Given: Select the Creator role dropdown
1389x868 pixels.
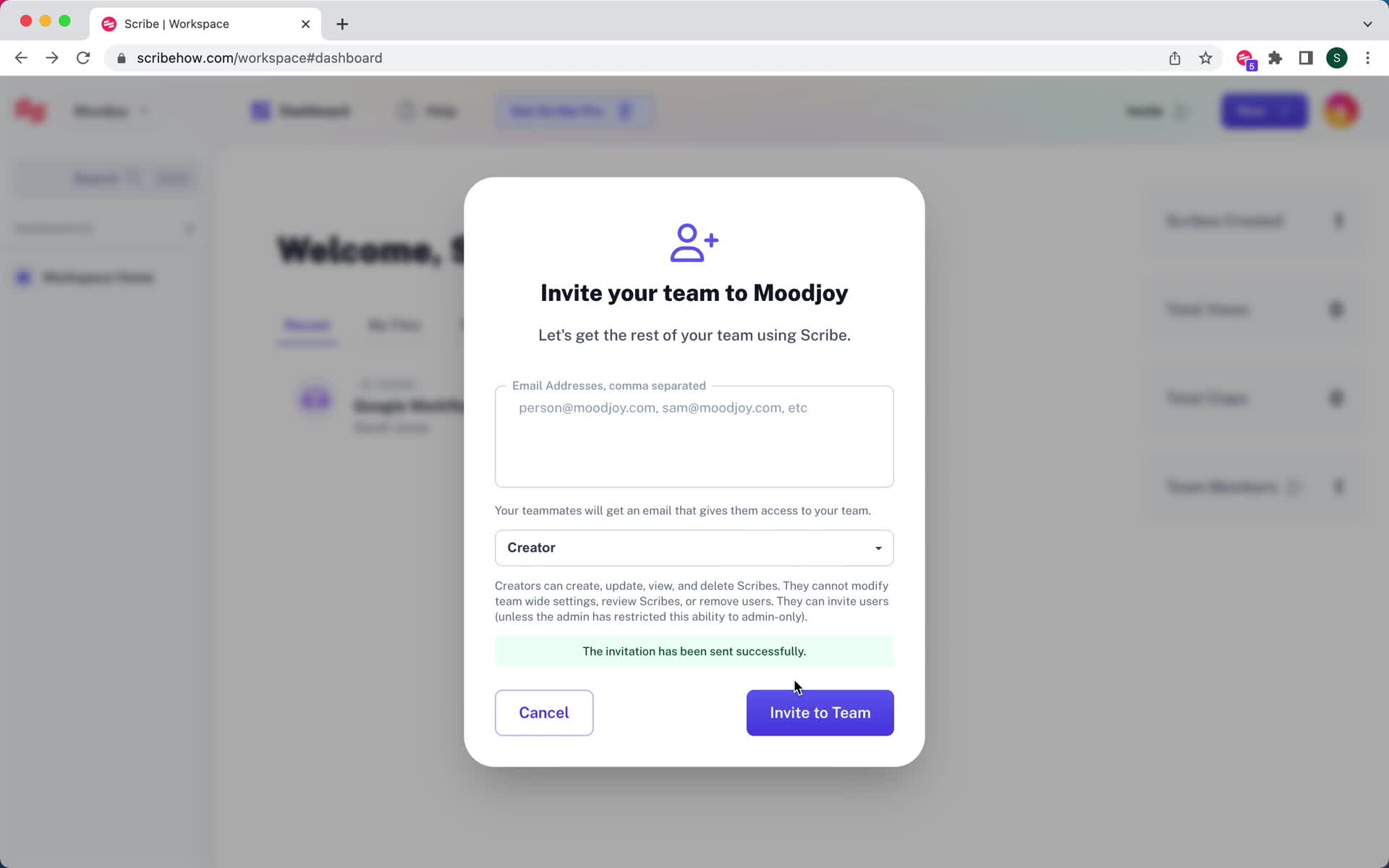Looking at the screenshot, I should pyautogui.click(x=695, y=547).
